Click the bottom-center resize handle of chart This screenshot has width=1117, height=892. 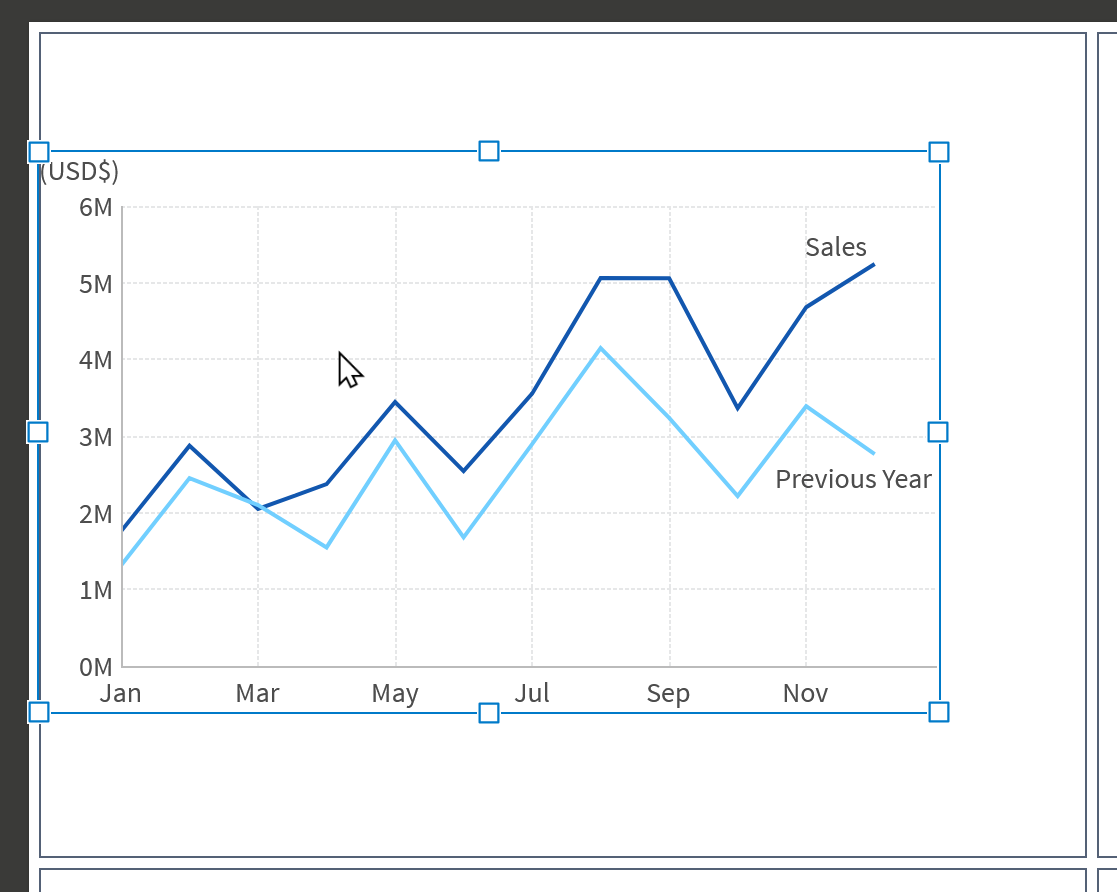click(x=489, y=712)
